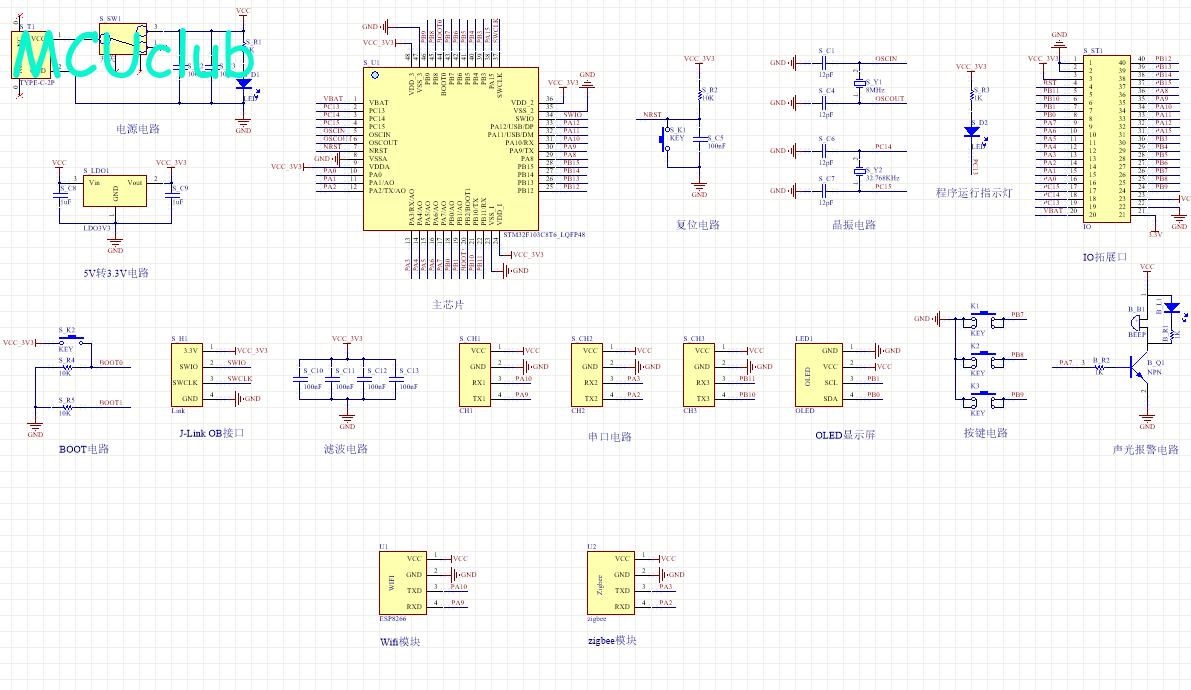Click the '复位电路' section label

click(x=698, y=225)
